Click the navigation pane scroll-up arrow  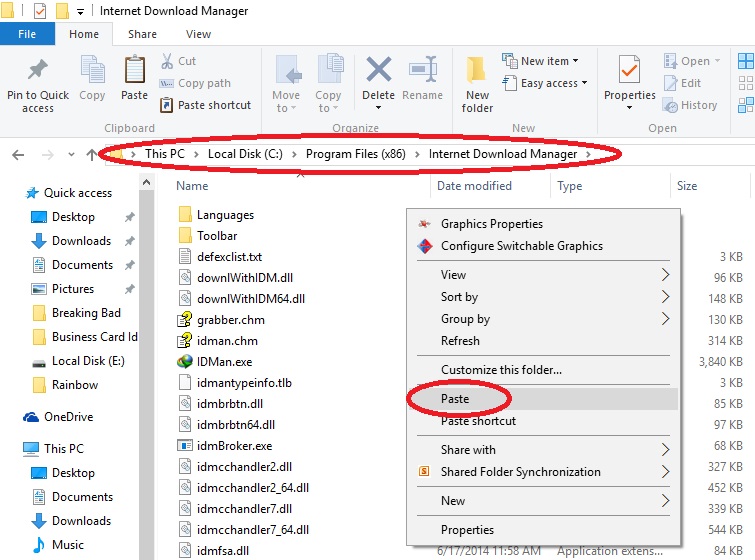146,182
